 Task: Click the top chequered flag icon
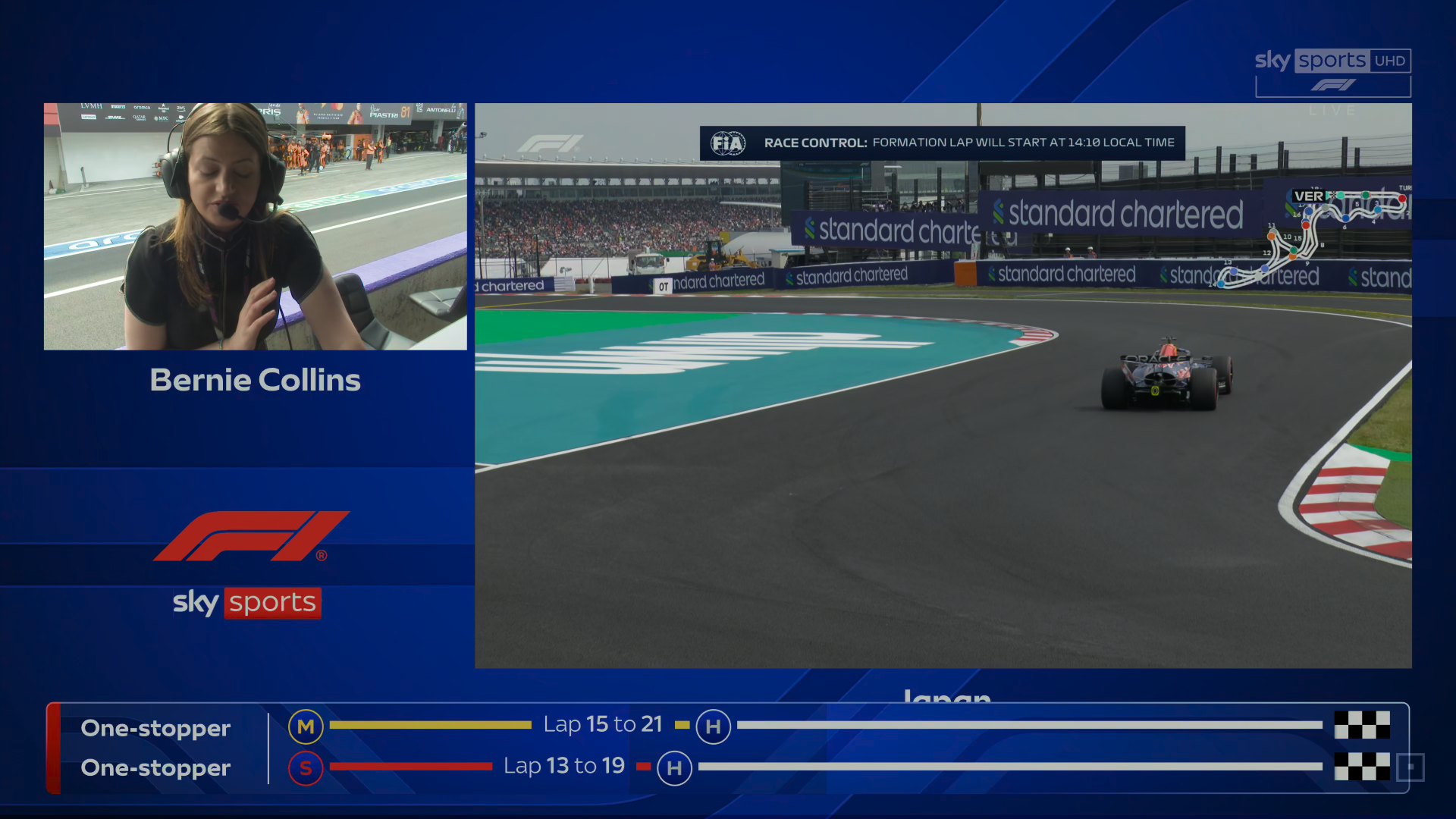pyautogui.click(x=1362, y=725)
